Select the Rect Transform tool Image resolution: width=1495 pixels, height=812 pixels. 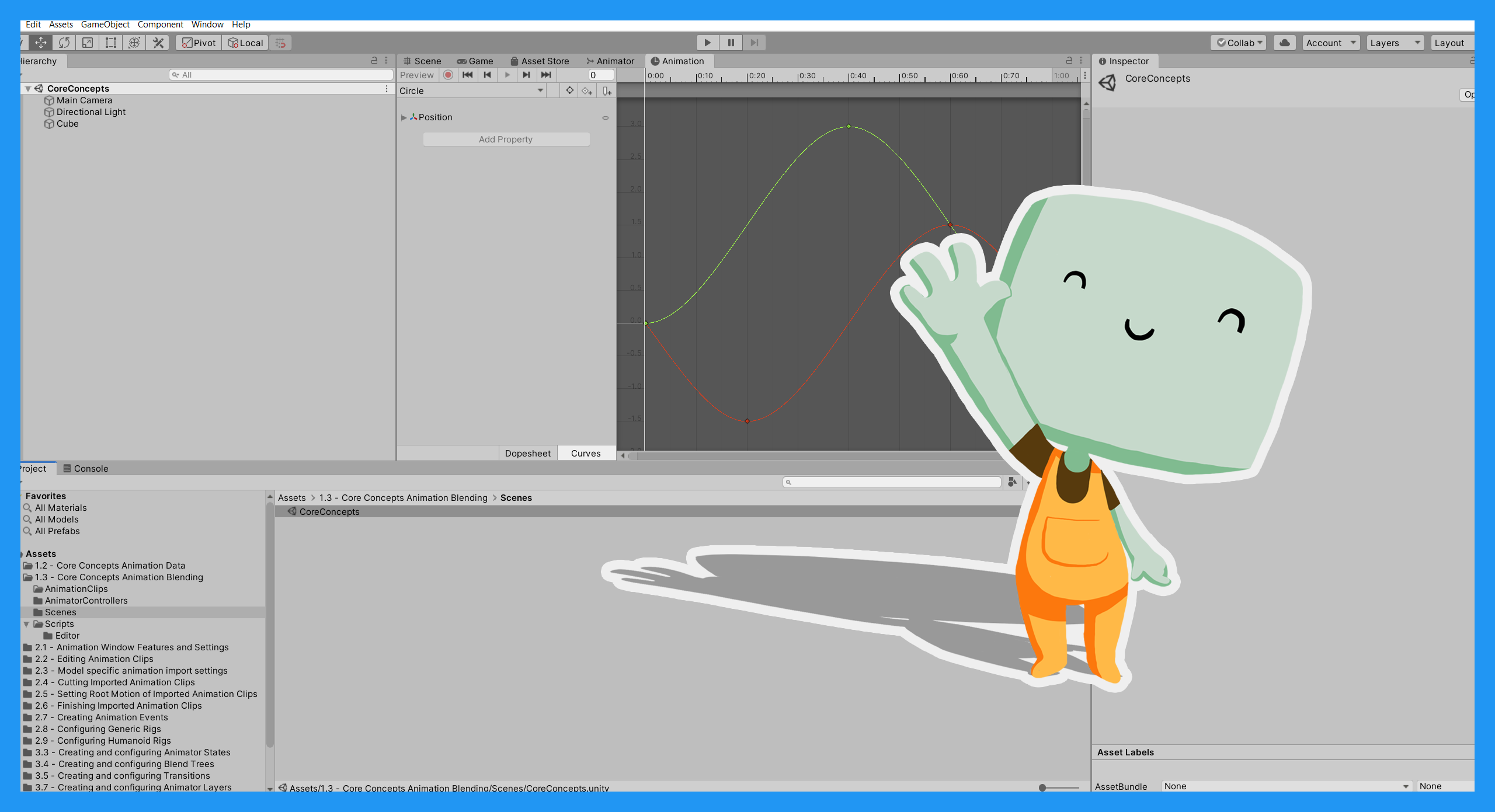110,42
